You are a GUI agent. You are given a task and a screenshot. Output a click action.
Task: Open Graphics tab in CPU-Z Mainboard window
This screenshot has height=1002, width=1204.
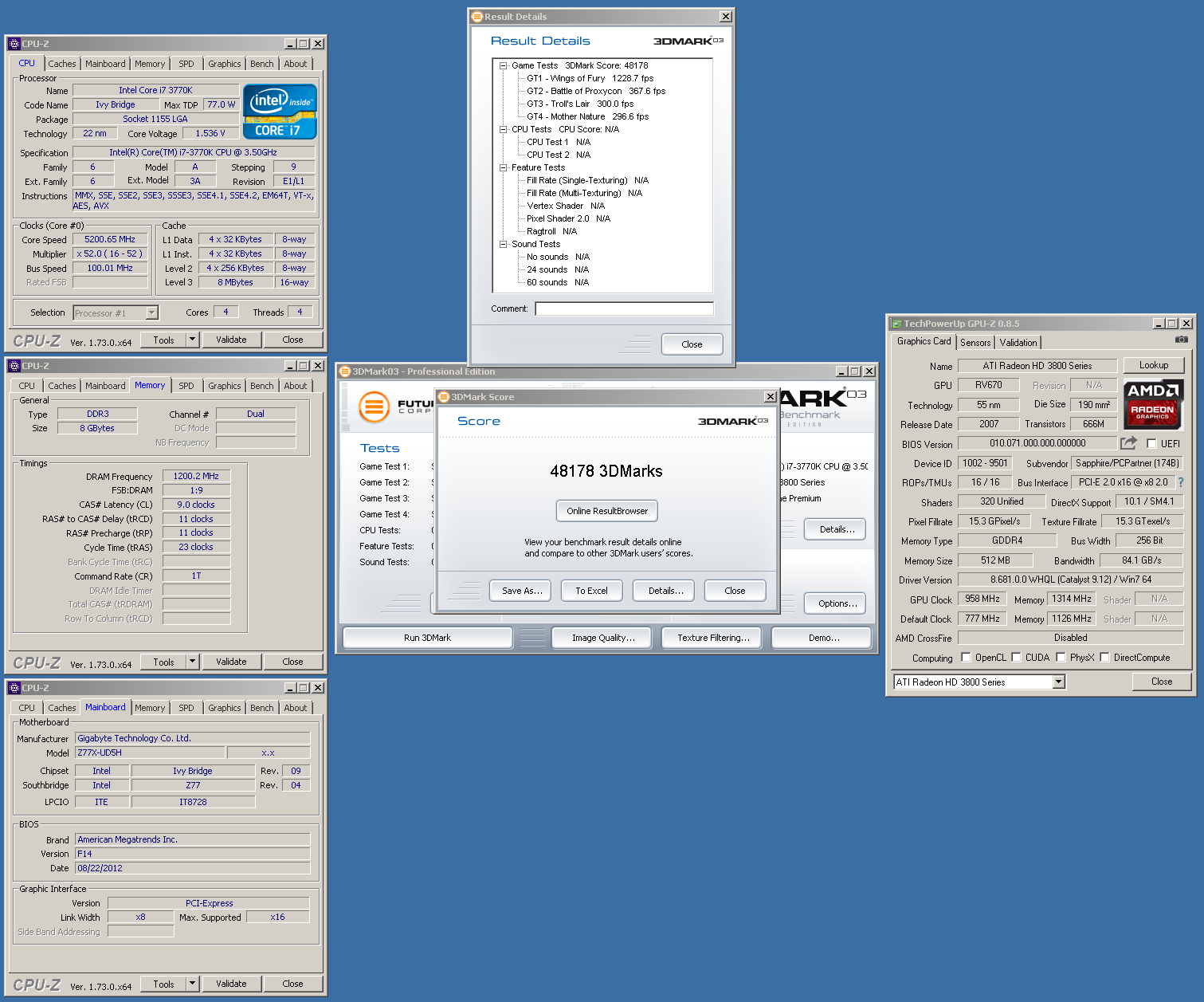[225, 708]
